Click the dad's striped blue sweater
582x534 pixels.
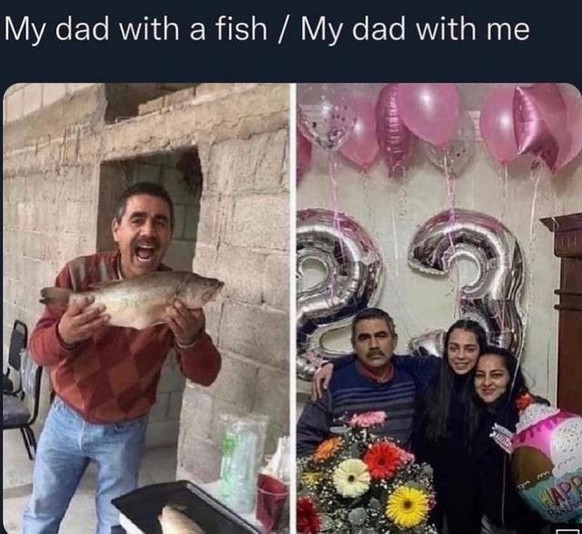pyautogui.click(x=367, y=399)
